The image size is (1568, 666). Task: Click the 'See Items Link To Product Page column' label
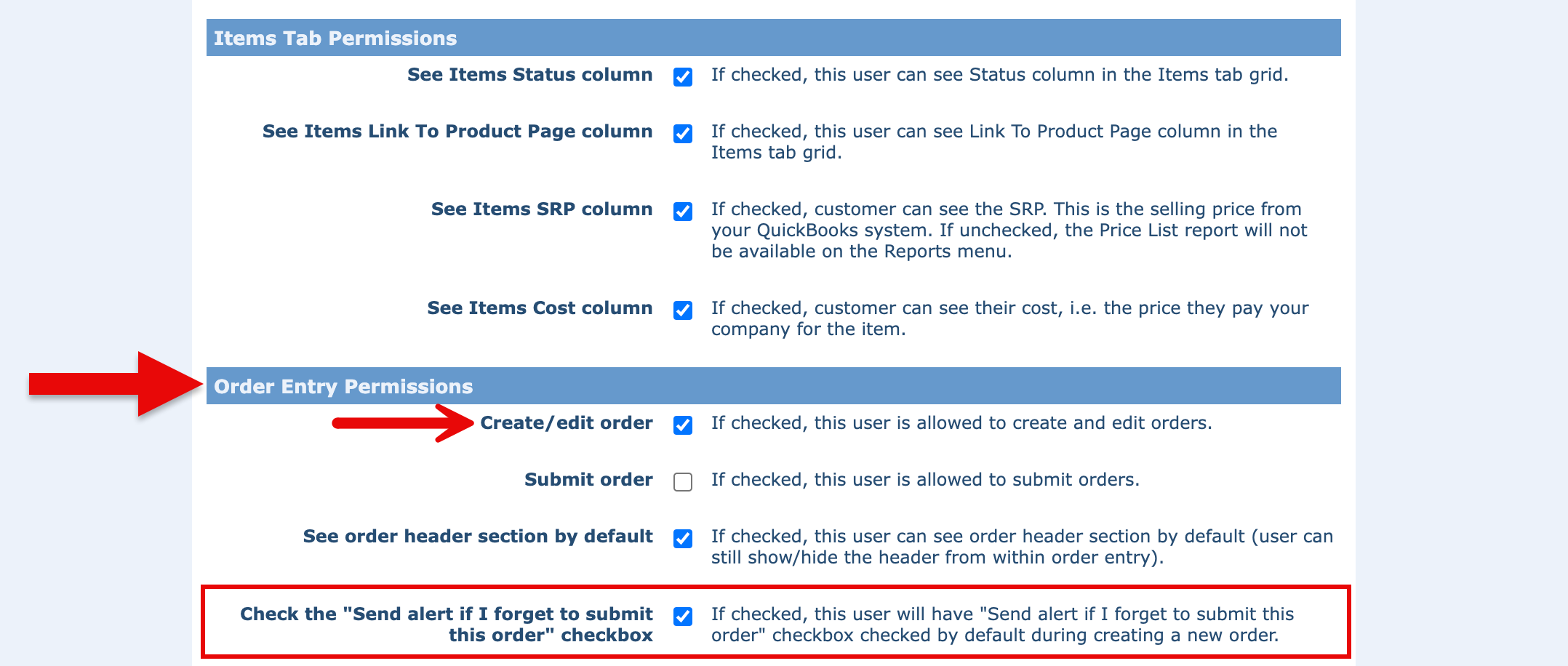coord(457,131)
